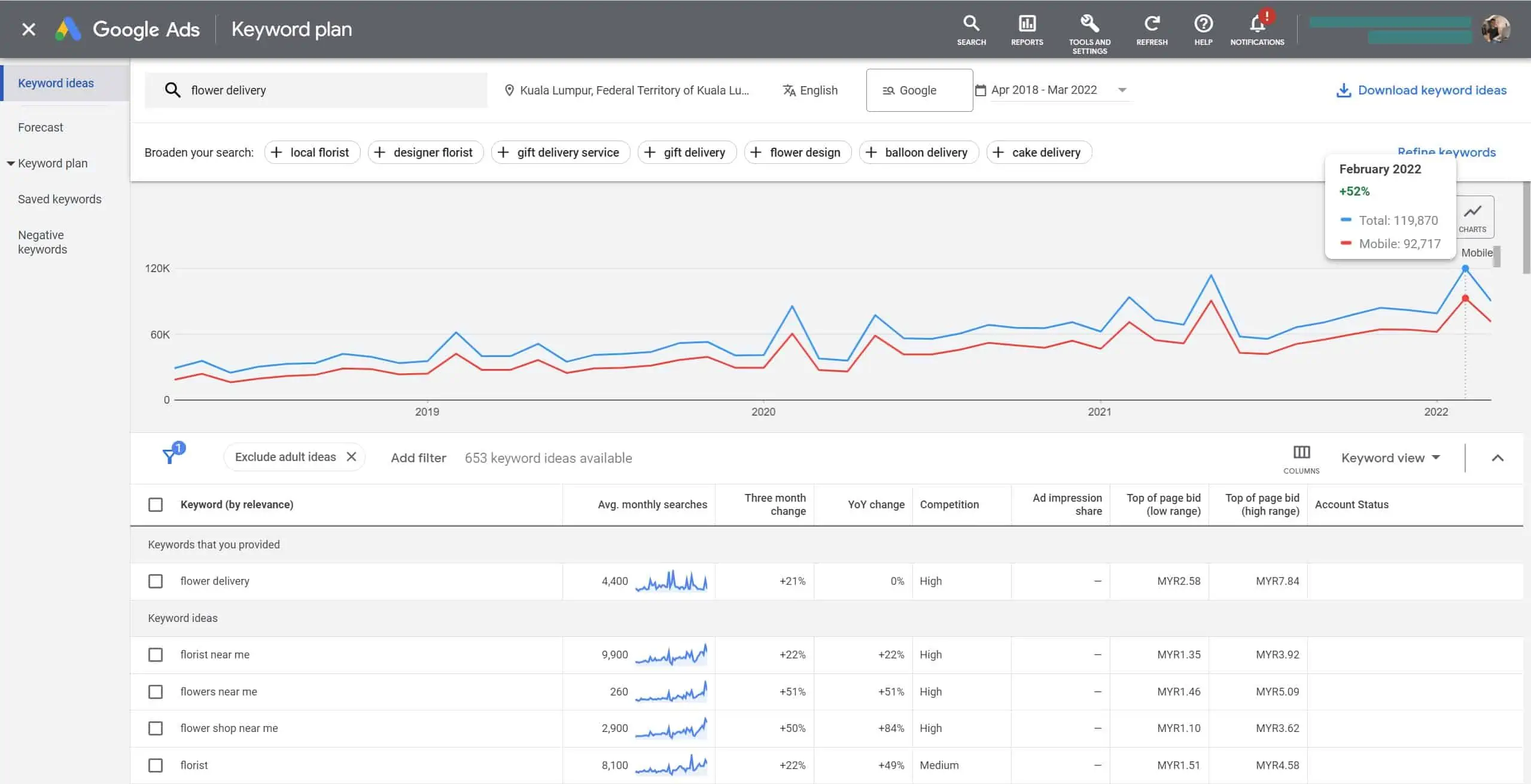The width and height of the screenshot is (1531, 784).
Task: Select Apr 2018 - Mar 2022 date range
Action: tap(1044, 90)
